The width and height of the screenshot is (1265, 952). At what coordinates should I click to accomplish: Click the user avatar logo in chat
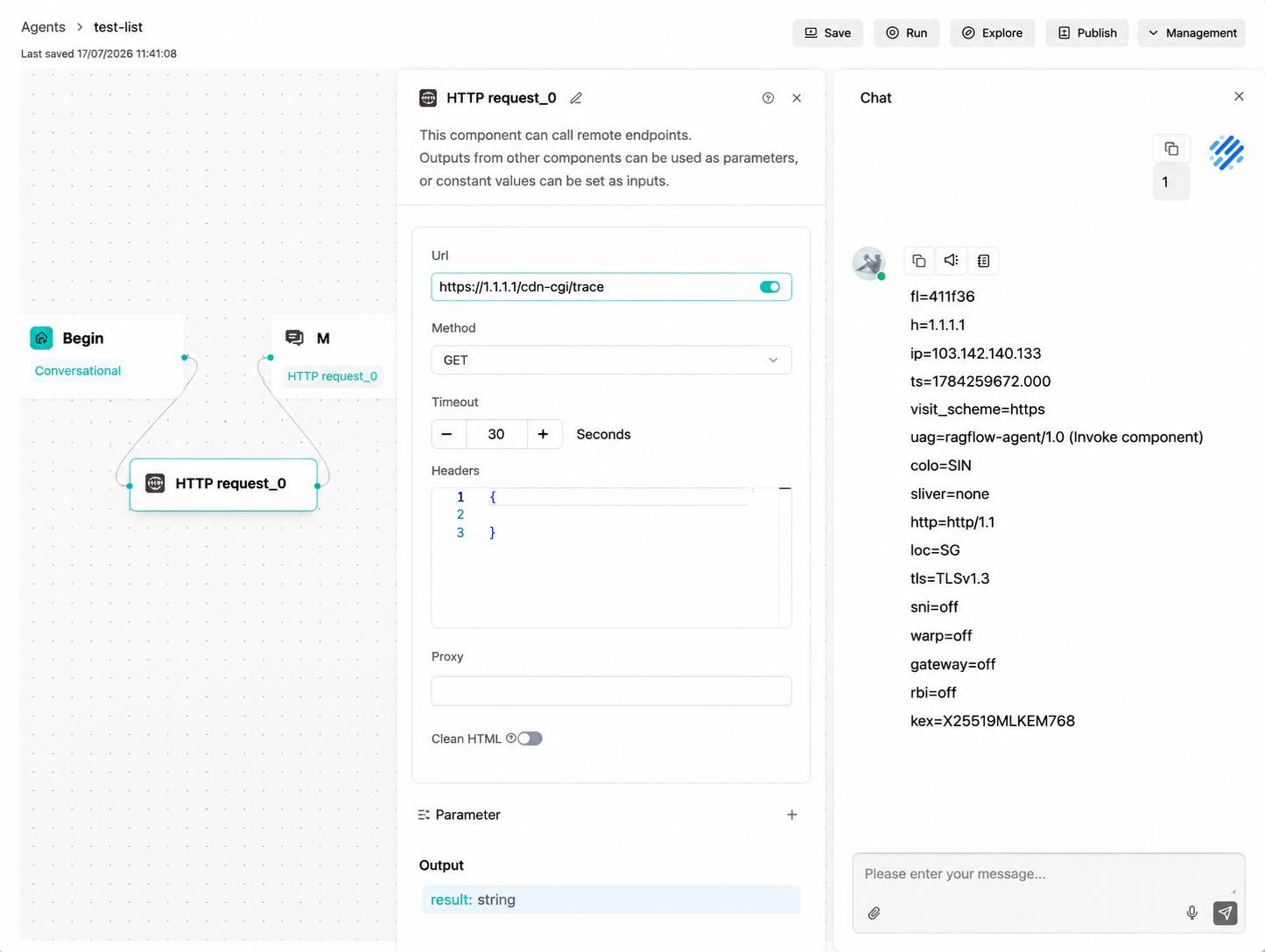[1226, 152]
